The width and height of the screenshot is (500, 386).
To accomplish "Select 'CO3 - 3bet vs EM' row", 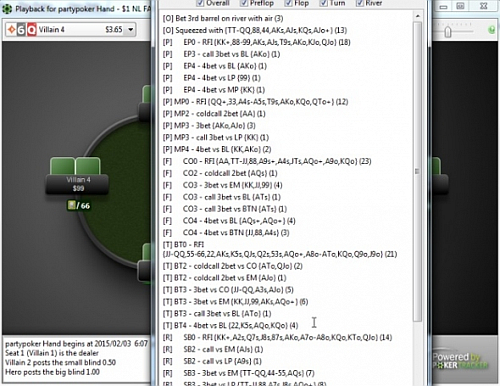I will click(x=222, y=185).
